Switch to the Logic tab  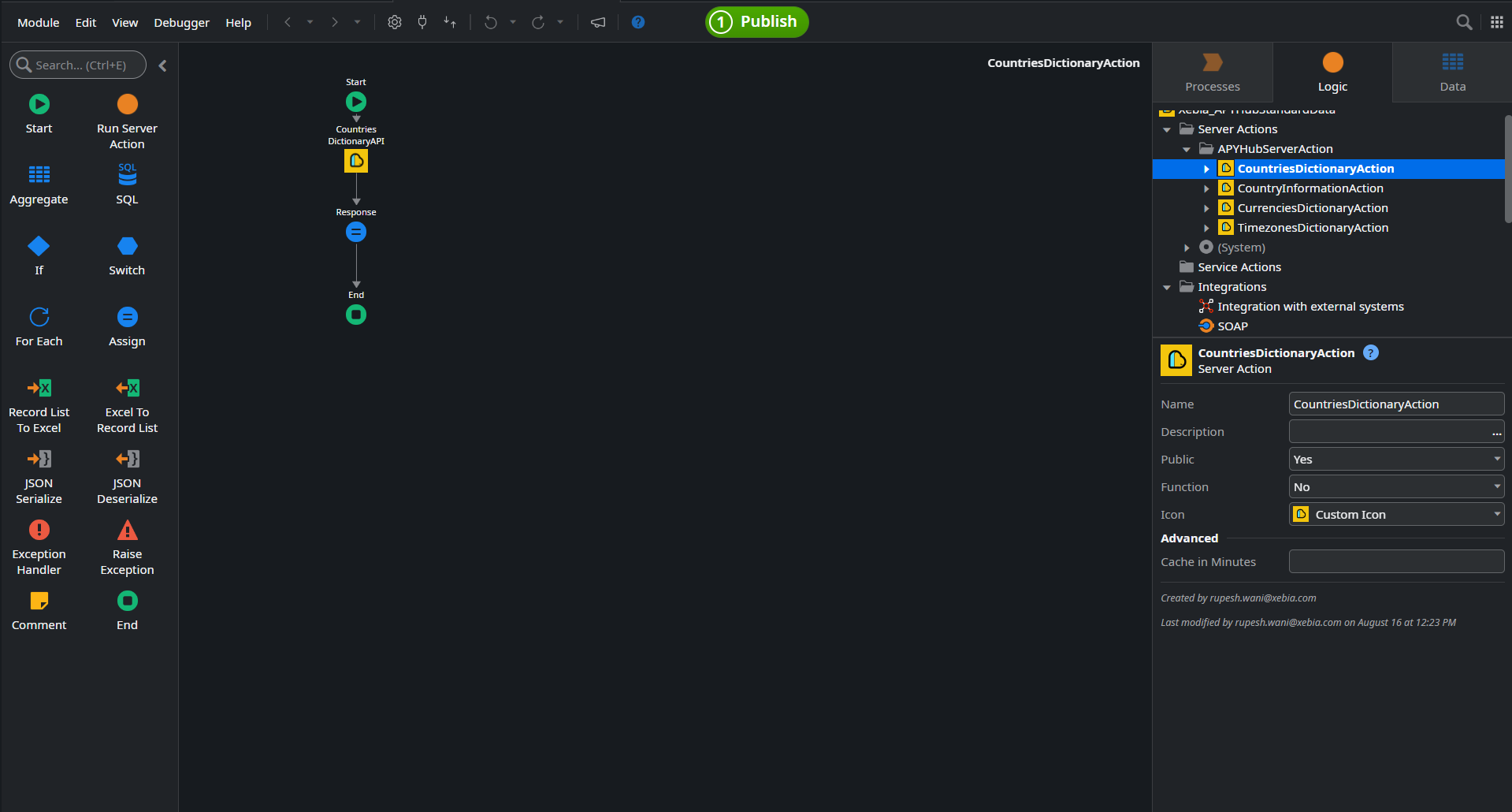(1332, 73)
